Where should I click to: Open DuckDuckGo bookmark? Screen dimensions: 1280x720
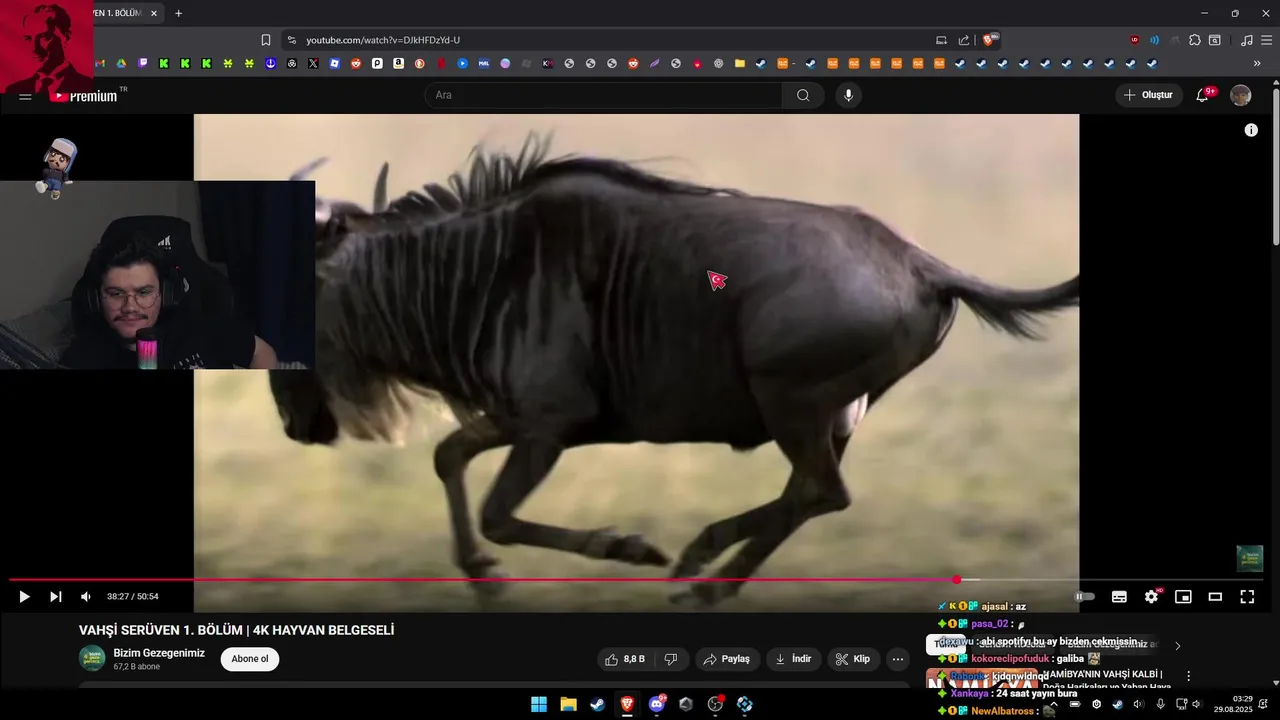420,63
